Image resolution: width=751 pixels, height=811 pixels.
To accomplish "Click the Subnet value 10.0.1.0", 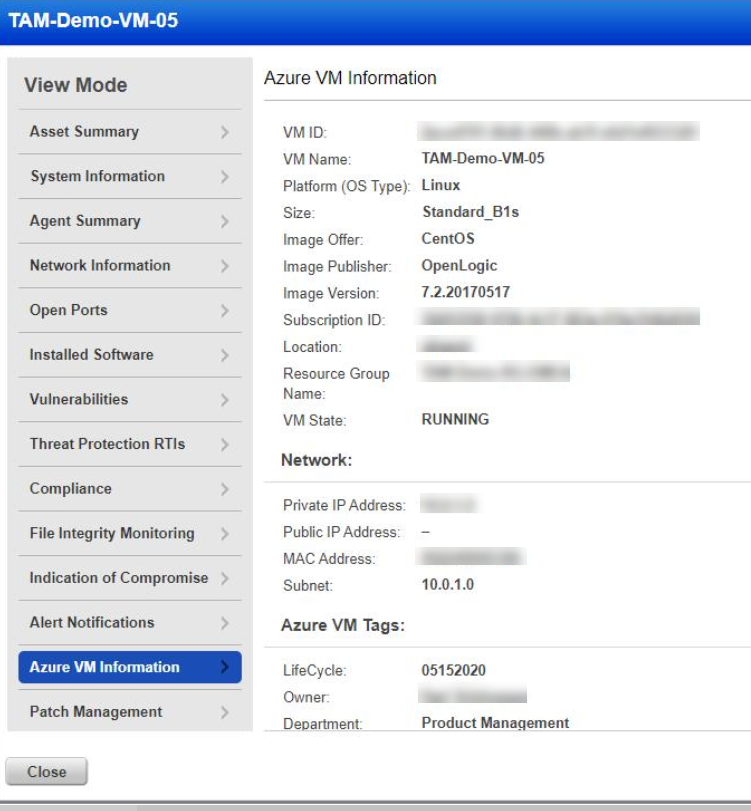I will (448, 585).
